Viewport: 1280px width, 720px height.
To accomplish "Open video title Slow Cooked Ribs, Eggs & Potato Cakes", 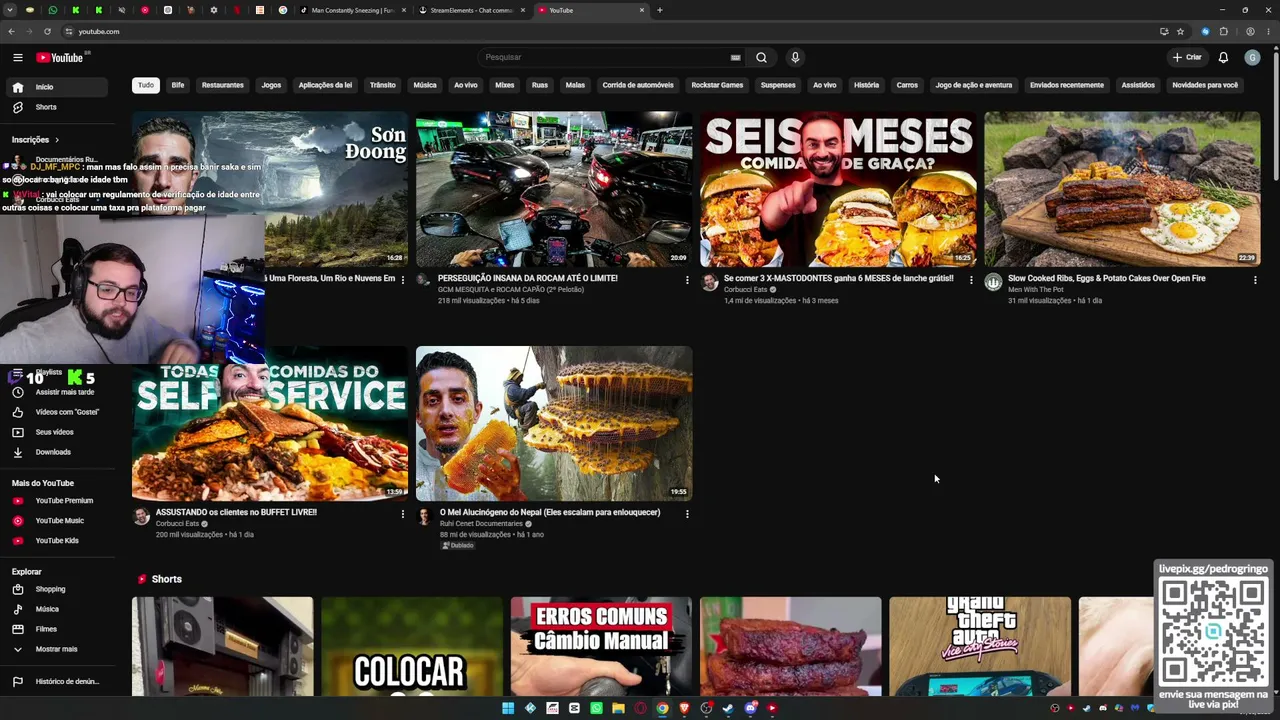I will 1107,279.
